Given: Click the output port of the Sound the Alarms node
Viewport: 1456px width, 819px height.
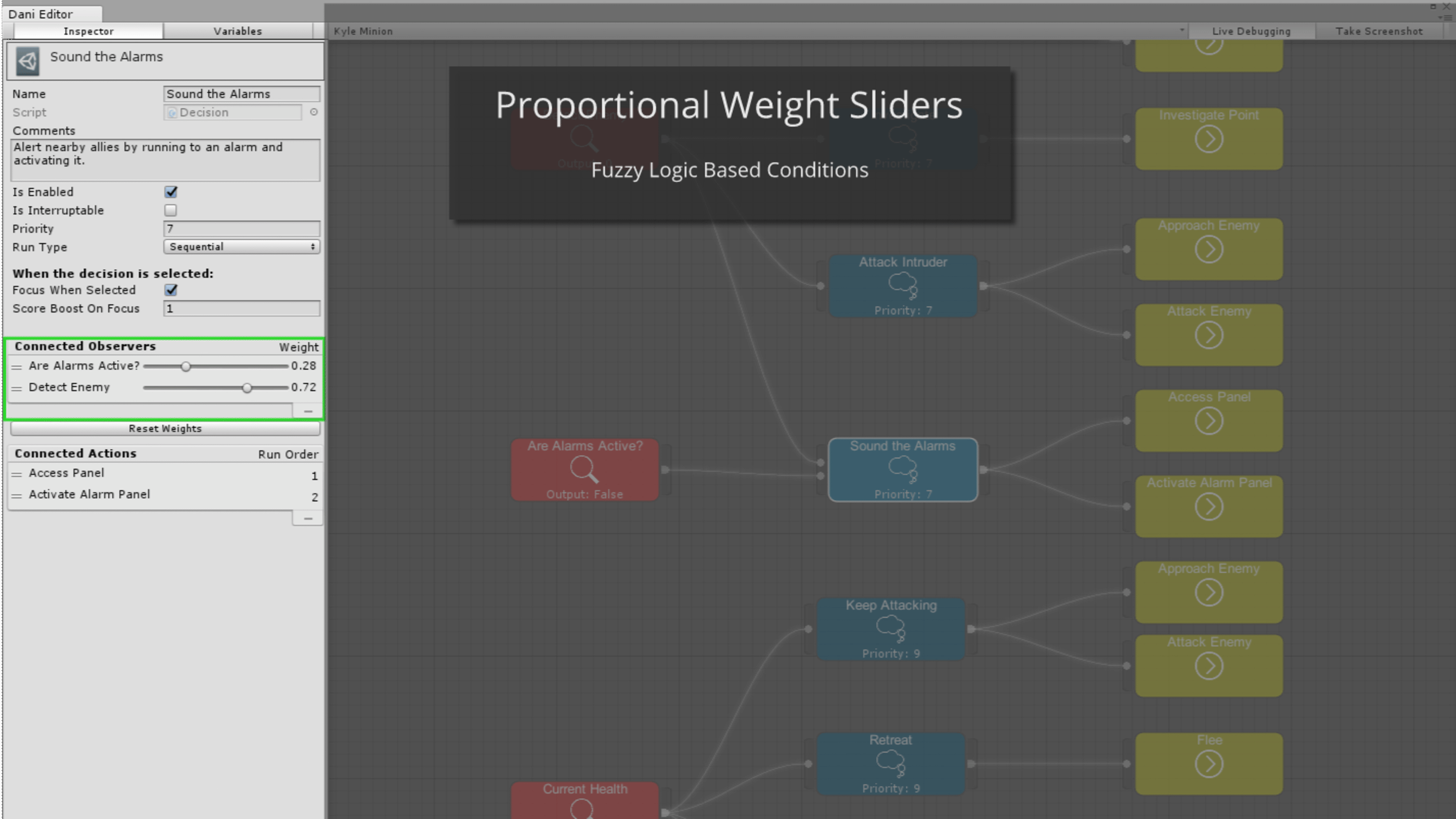Looking at the screenshot, I should point(983,470).
